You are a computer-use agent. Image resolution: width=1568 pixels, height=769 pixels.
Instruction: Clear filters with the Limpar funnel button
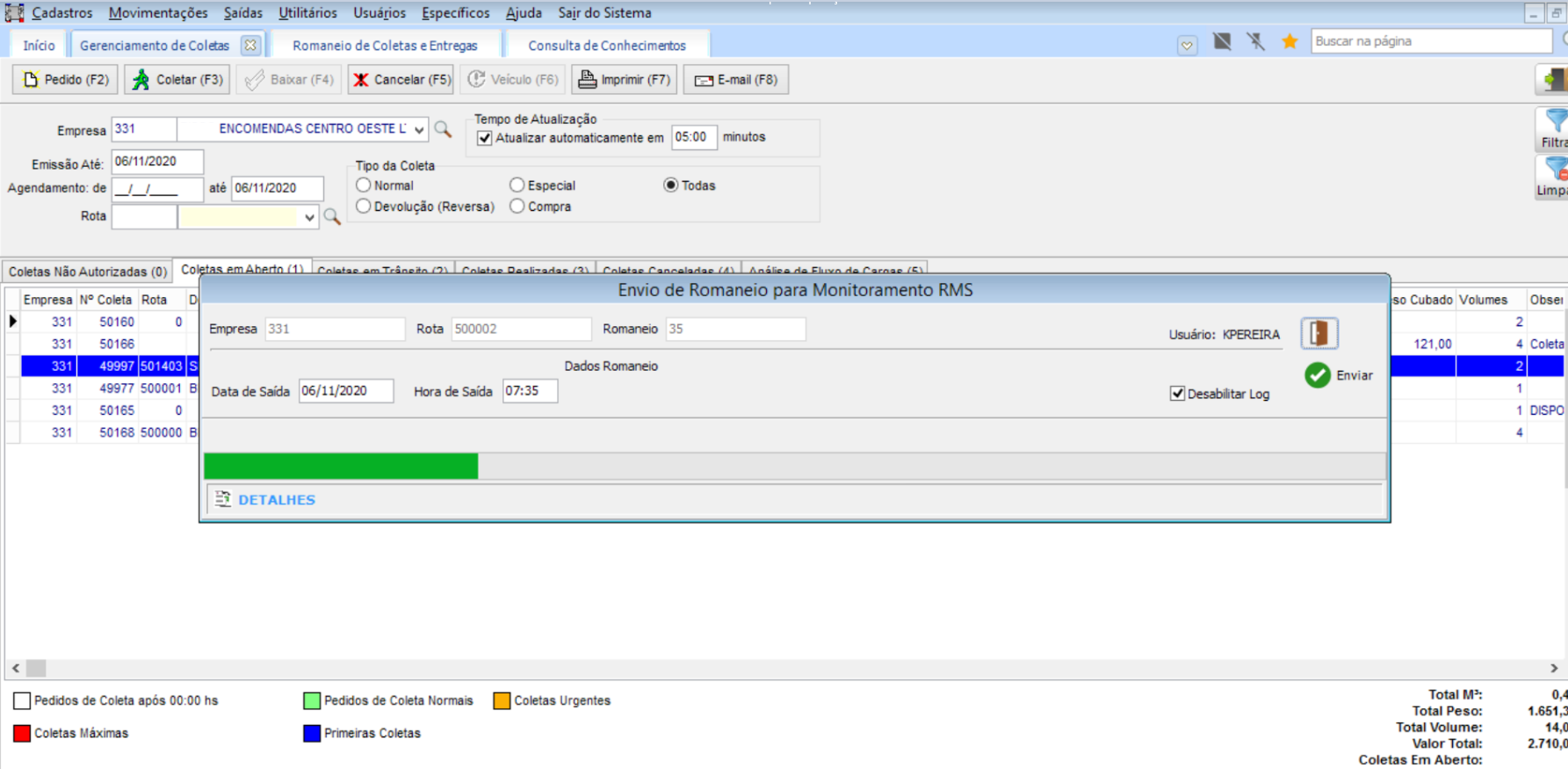click(1554, 177)
